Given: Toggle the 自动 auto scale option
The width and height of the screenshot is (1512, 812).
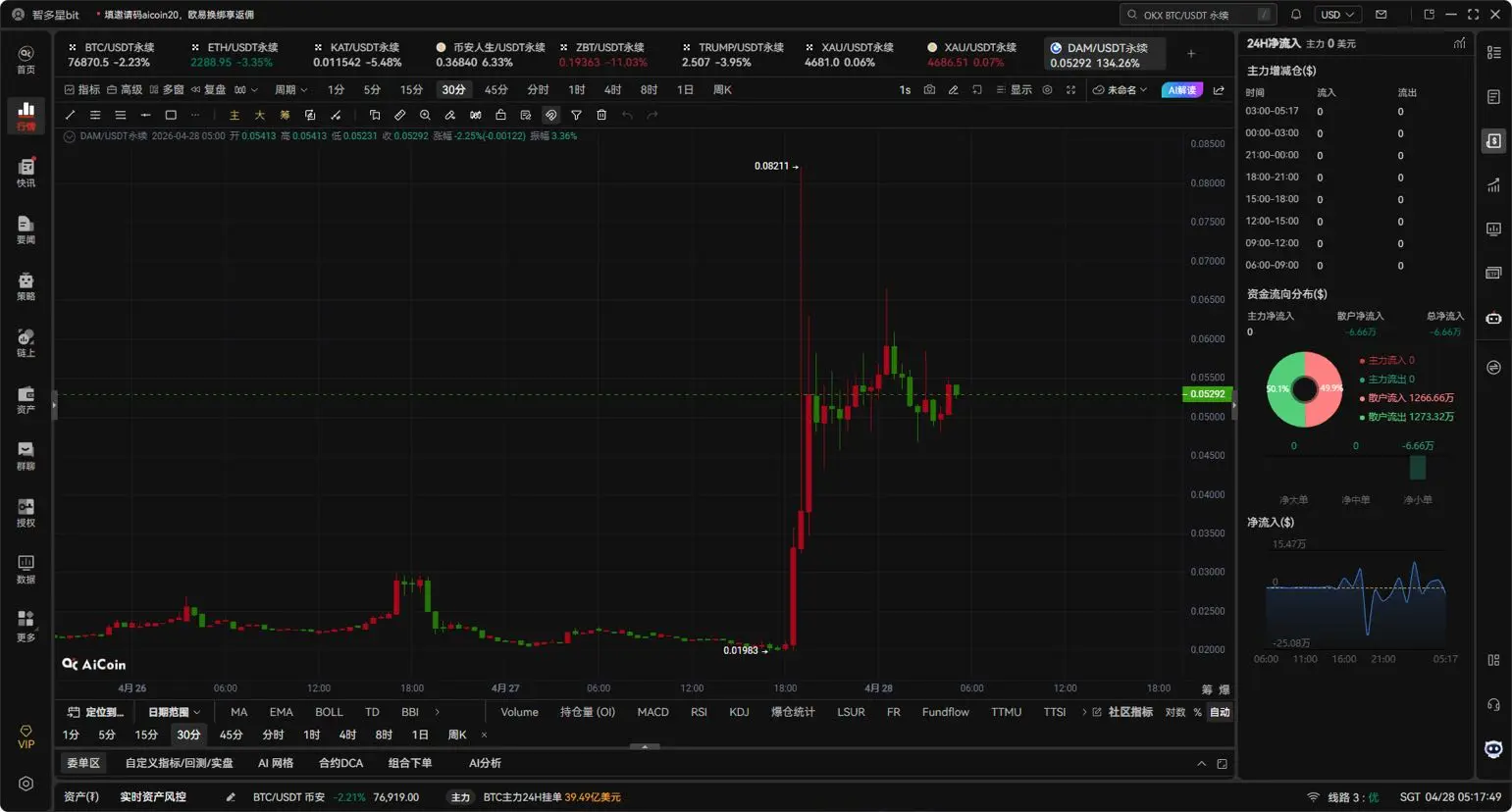Looking at the screenshot, I should click(x=1220, y=712).
